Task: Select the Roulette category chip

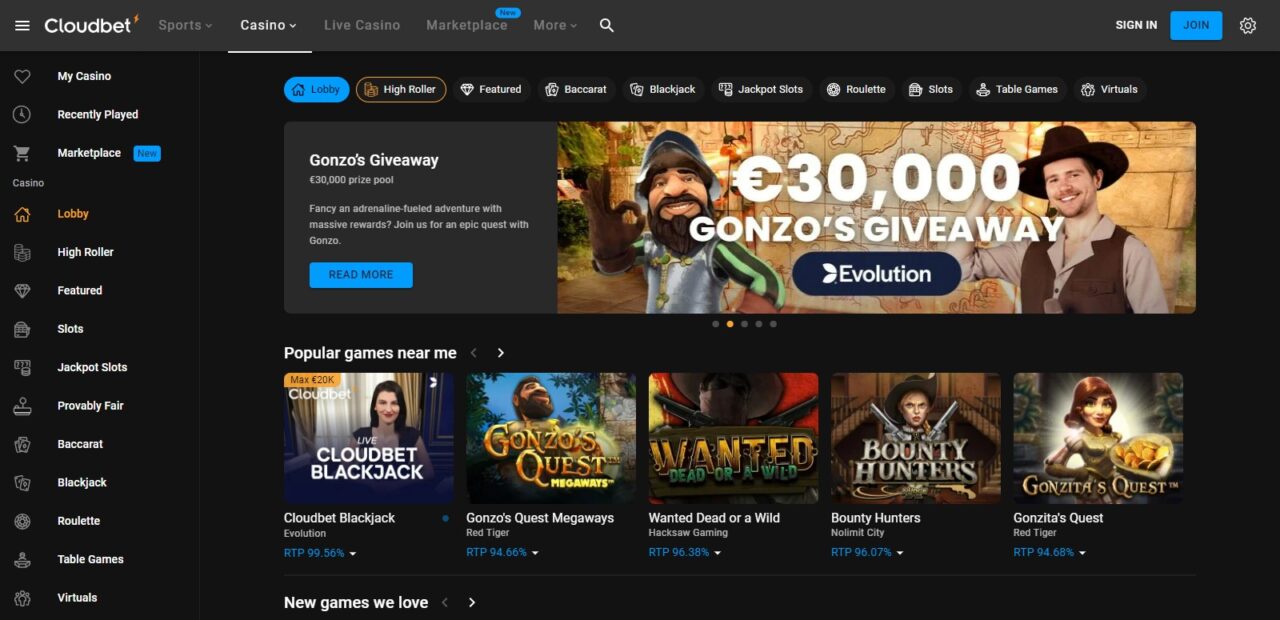Action: coord(857,90)
